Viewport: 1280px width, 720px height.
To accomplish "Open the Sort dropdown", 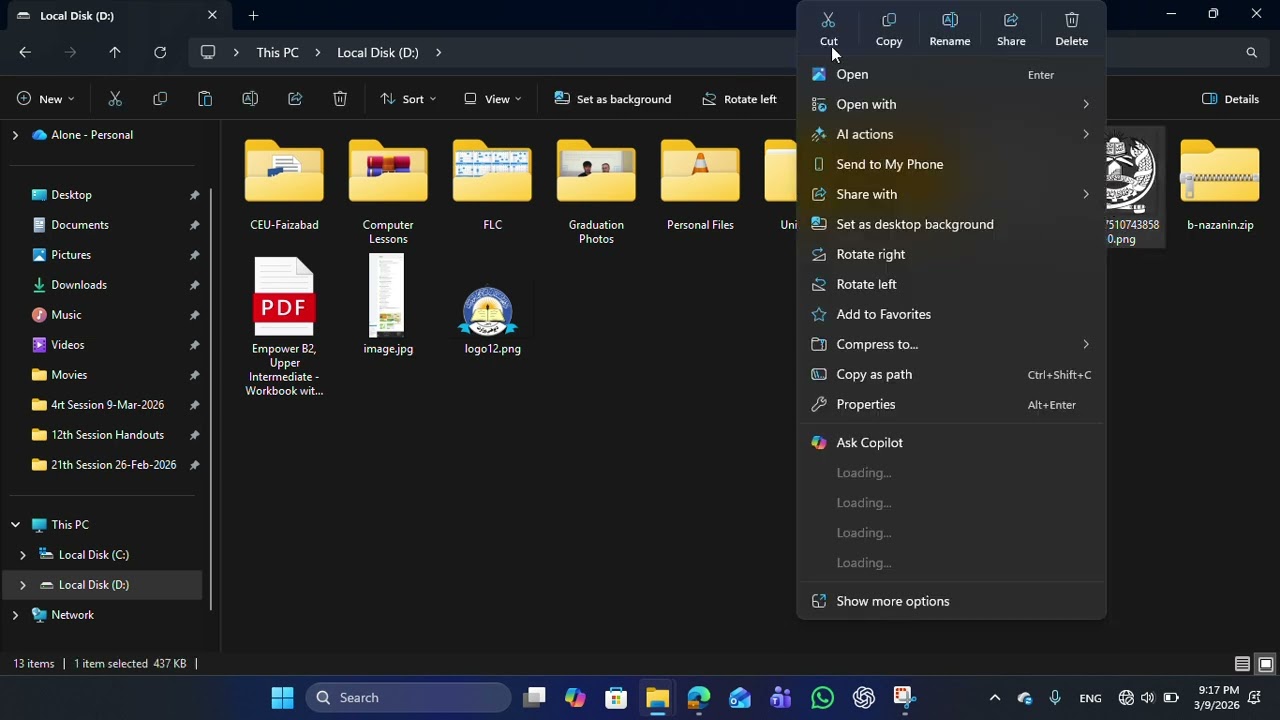I will point(408,99).
